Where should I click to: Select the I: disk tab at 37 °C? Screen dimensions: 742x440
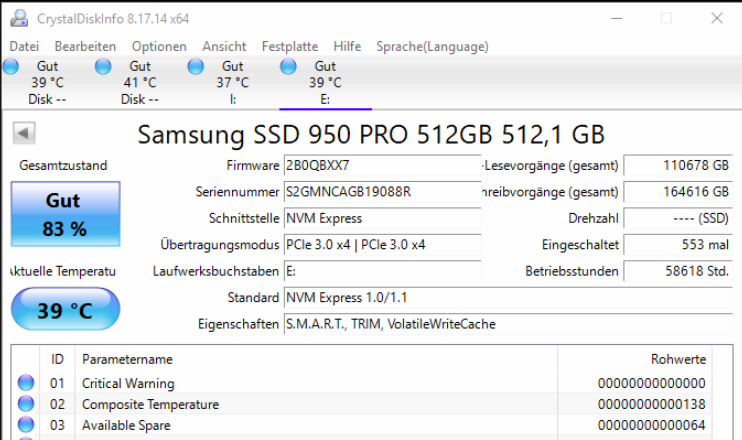click(x=232, y=83)
